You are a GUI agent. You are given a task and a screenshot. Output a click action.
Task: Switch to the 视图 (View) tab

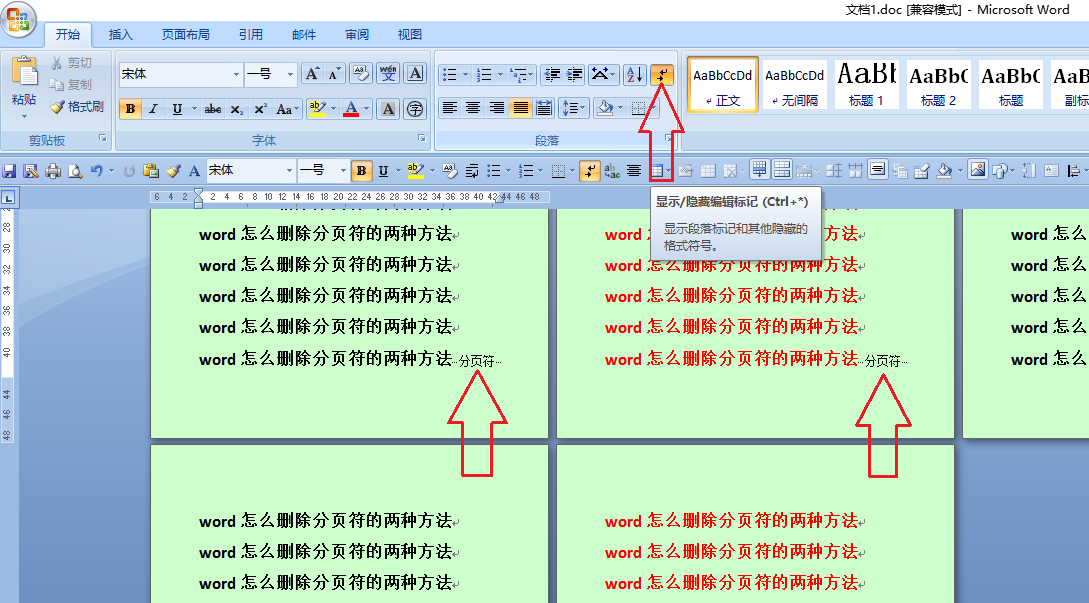click(x=409, y=34)
